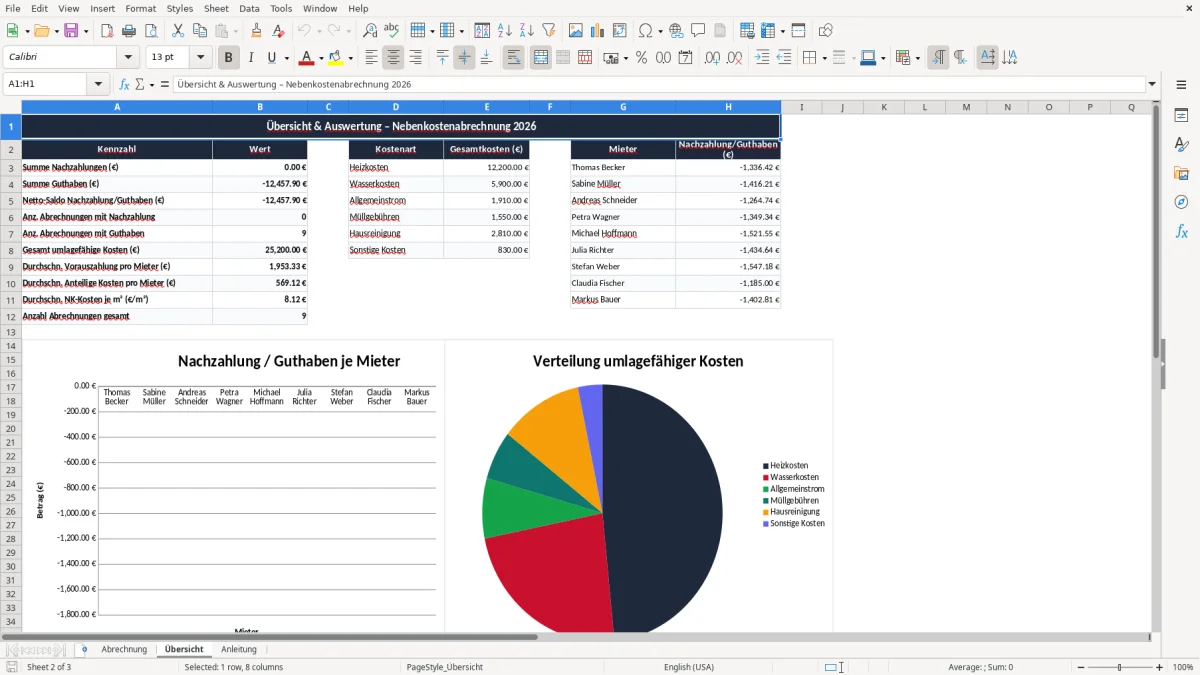Apply the yellow background highlight color

click(x=336, y=58)
